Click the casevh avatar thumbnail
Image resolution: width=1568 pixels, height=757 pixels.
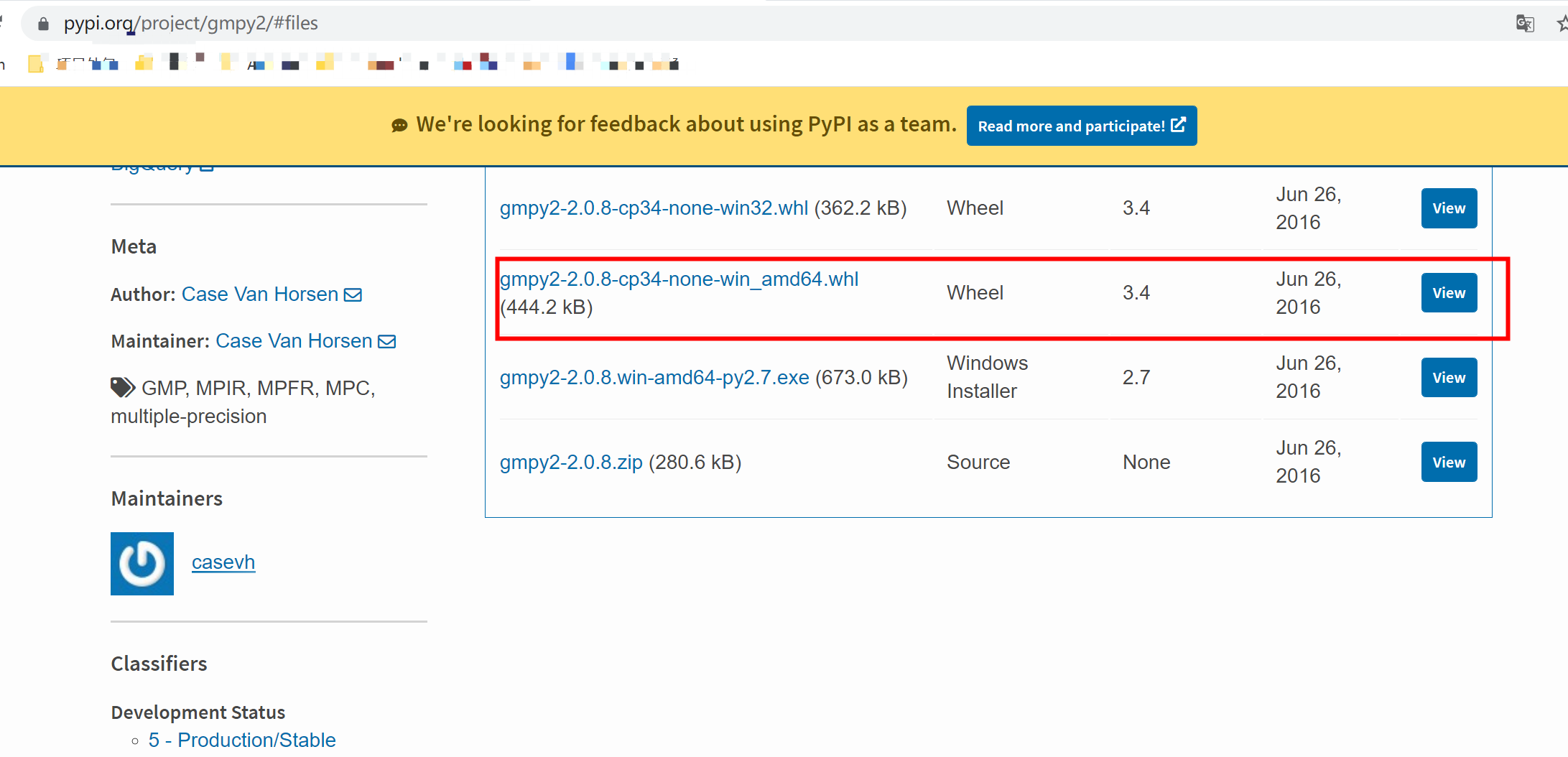coord(142,564)
